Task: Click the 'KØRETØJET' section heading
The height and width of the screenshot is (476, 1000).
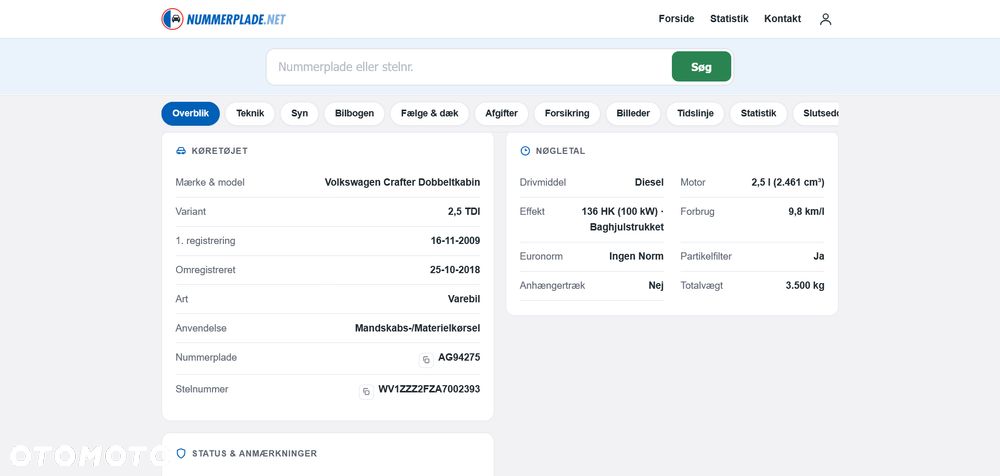Action: (220, 151)
